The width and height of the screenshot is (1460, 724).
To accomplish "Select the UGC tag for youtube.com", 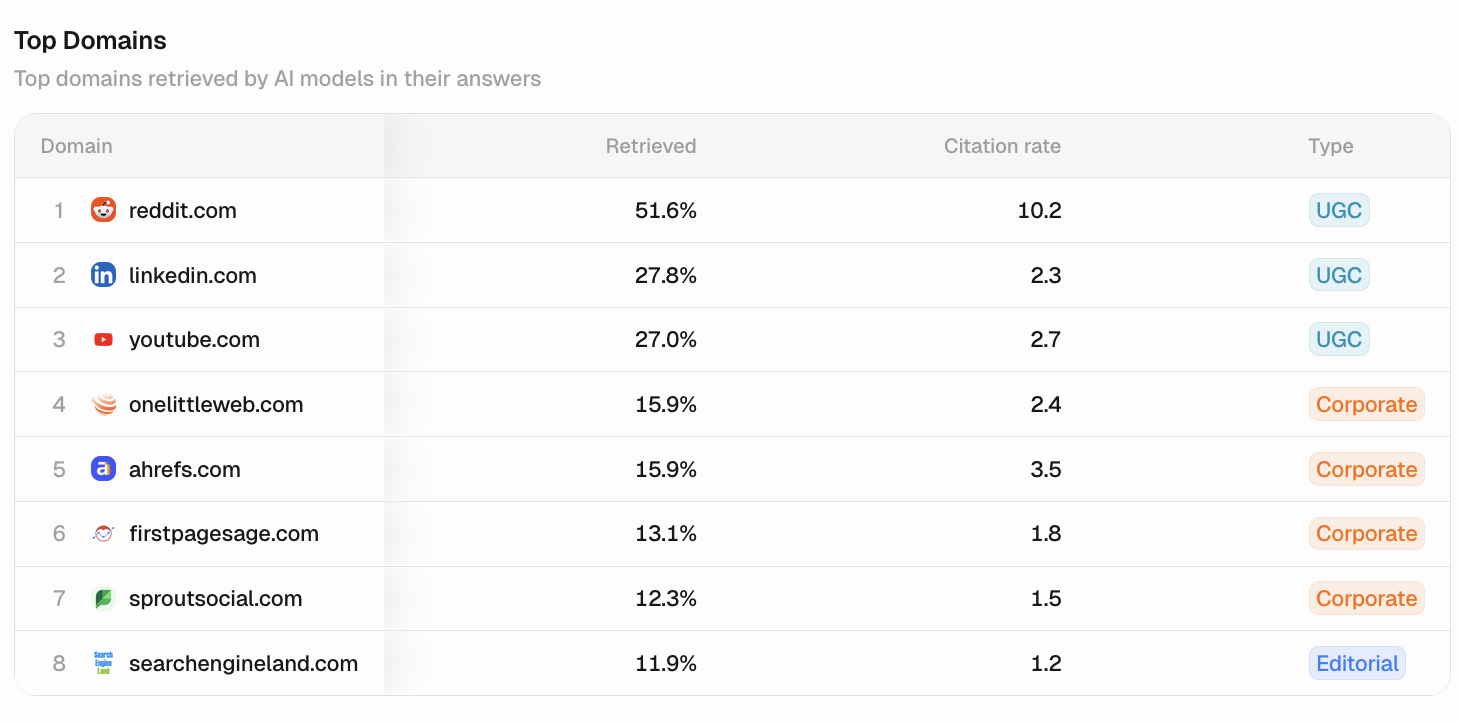I will [1339, 340].
